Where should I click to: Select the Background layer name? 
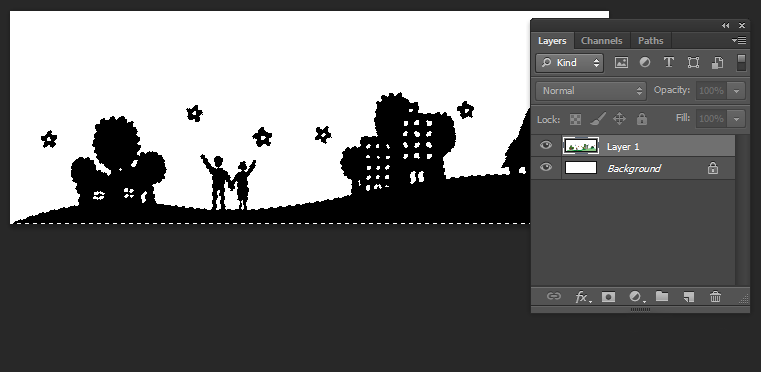(x=634, y=169)
